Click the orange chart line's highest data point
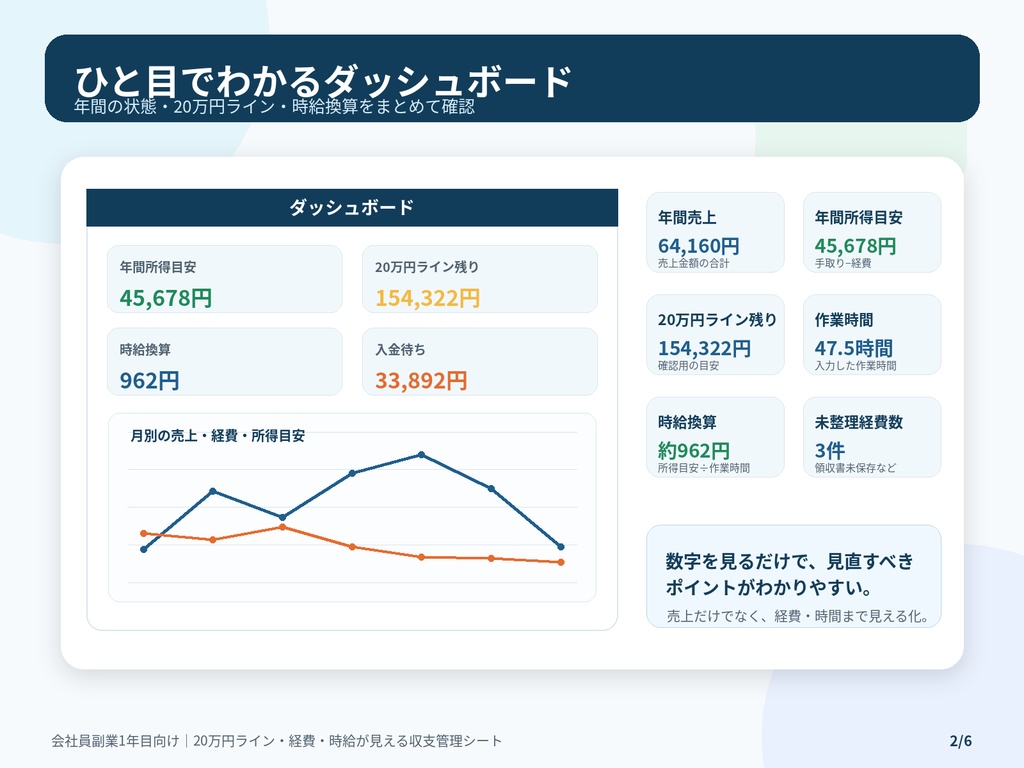 tap(282, 527)
